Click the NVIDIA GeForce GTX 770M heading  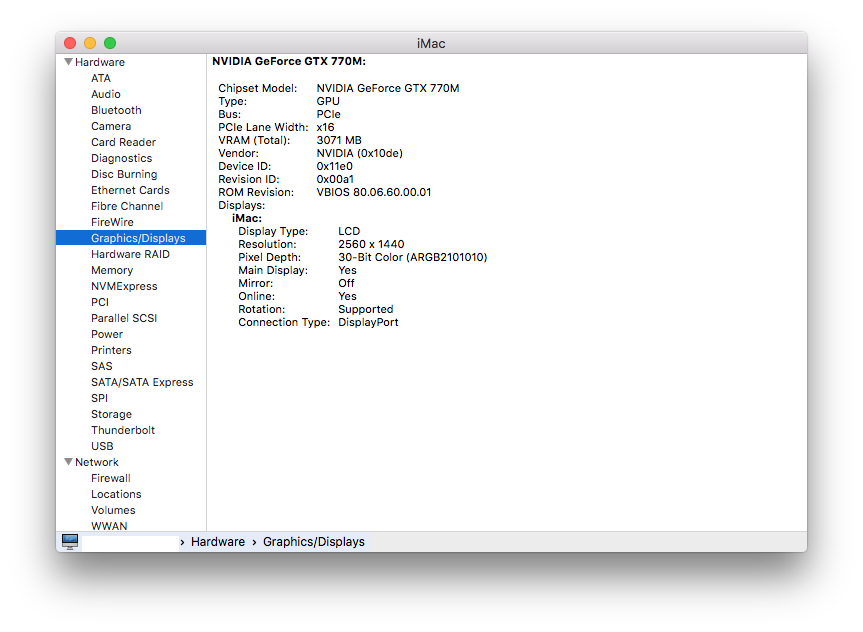point(289,61)
